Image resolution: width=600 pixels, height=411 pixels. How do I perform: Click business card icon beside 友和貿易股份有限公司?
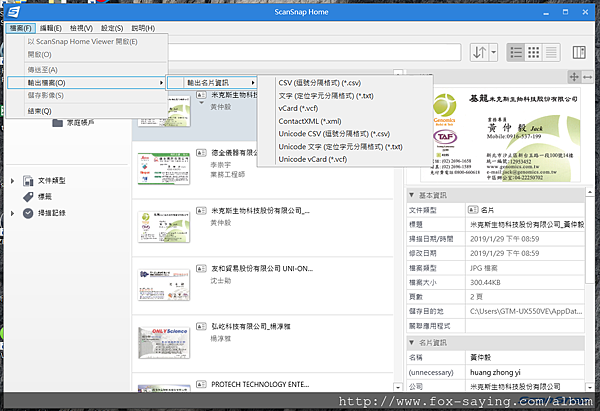[201, 269]
